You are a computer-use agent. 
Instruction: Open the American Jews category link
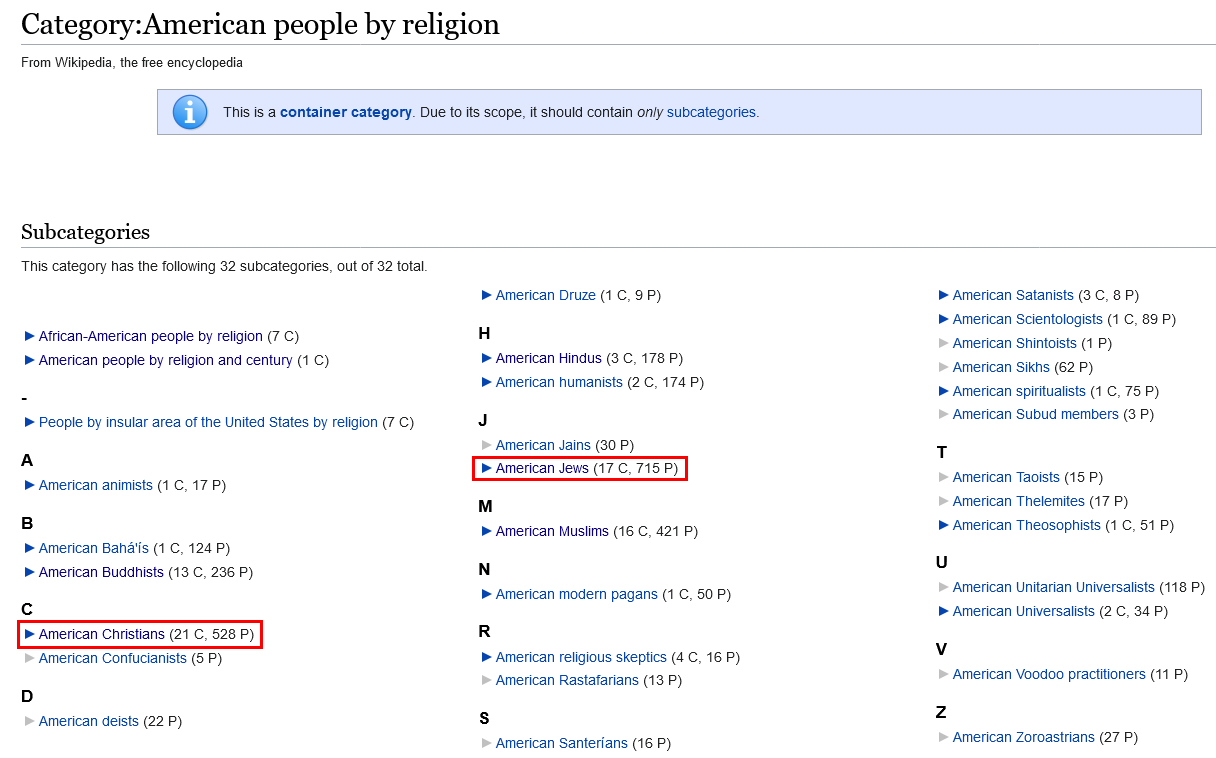click(542, 468)
